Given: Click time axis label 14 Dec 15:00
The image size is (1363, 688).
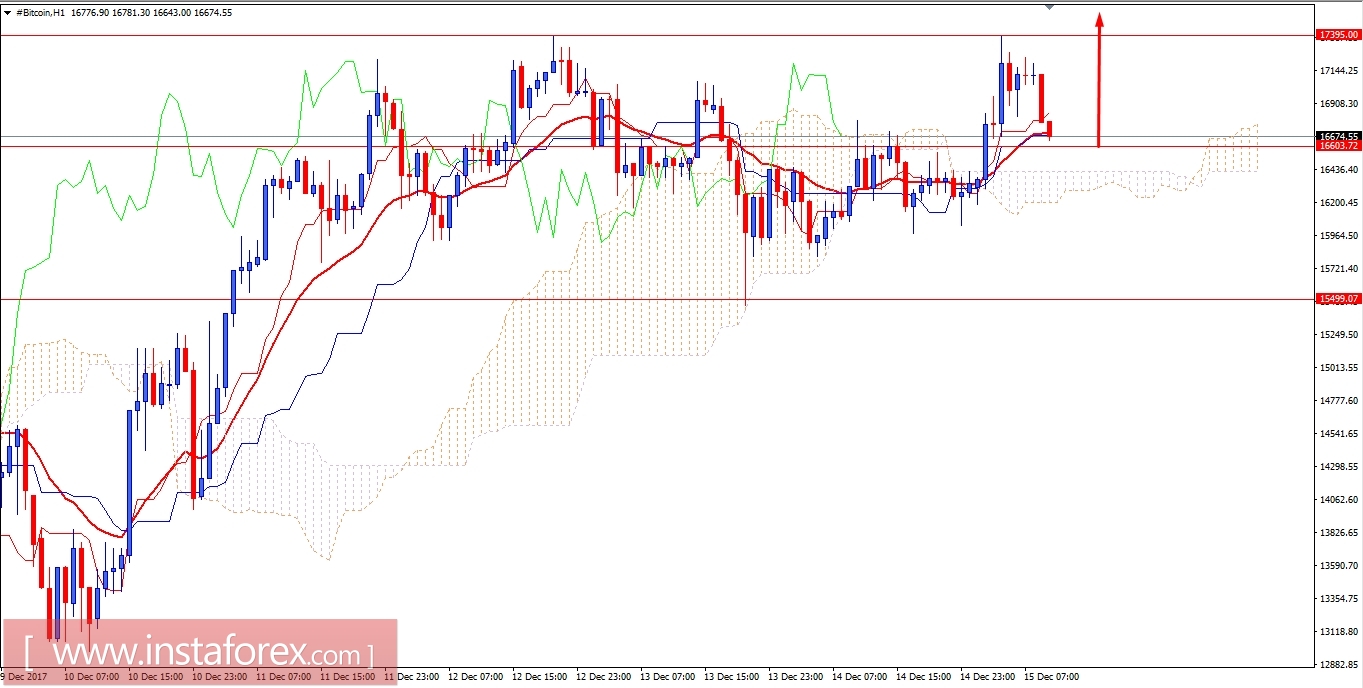Looking at the screenshot, I should [x=922, y=677].
